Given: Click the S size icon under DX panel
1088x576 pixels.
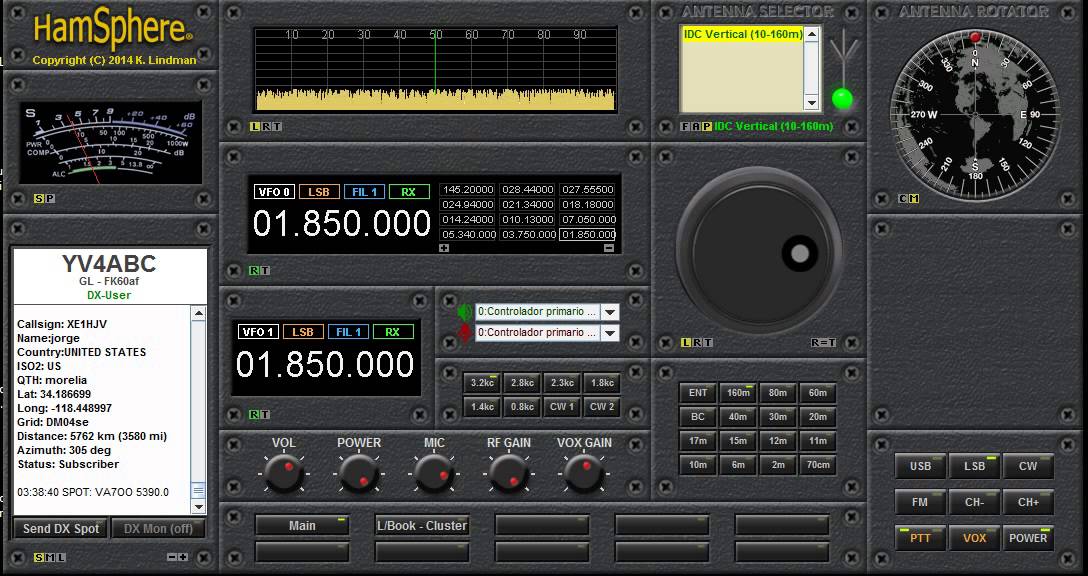Looking at the screenshot, I should [x=38, y=557].
